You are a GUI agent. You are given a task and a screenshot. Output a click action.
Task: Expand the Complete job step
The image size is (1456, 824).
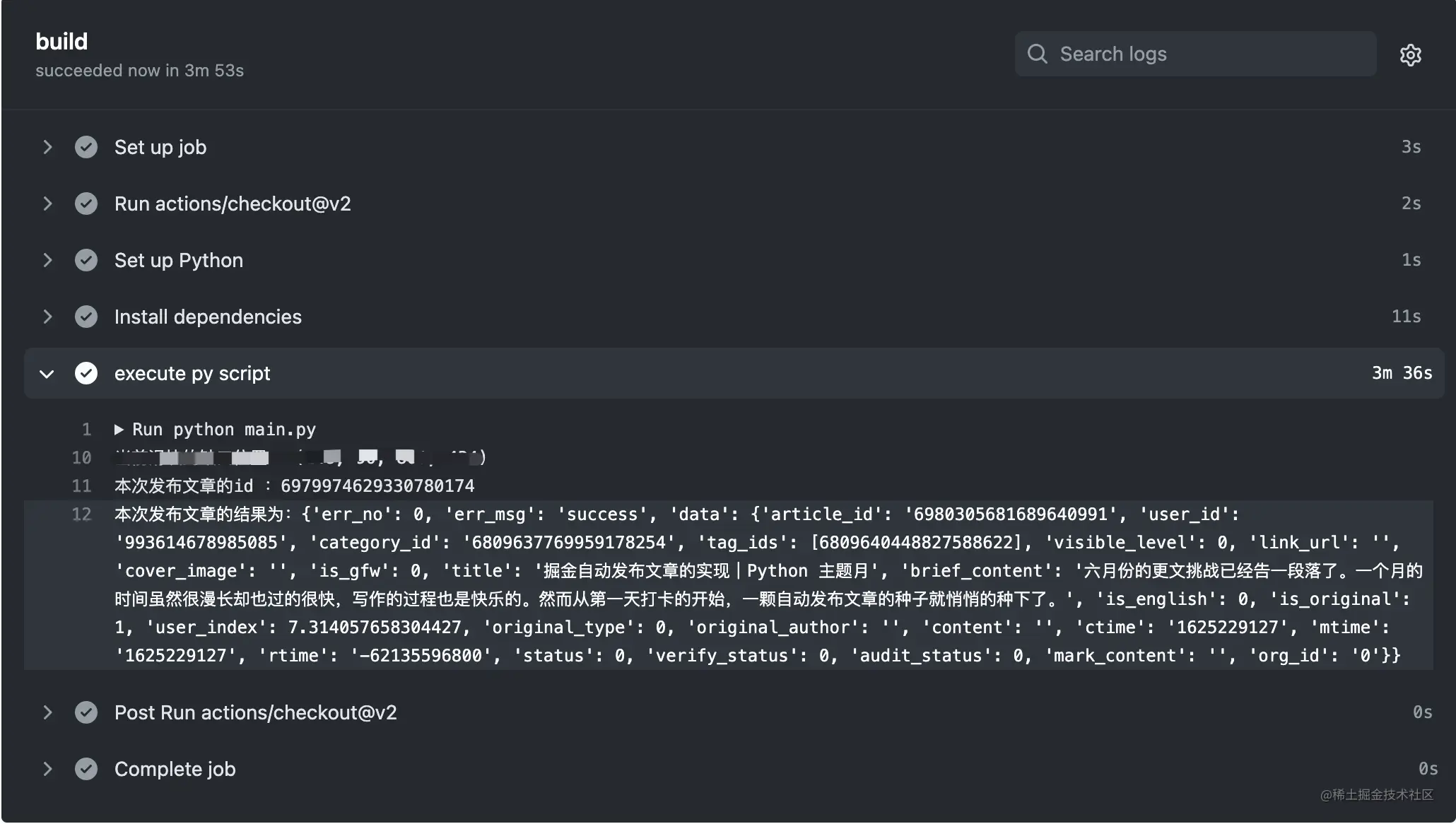tap(47, 769)
